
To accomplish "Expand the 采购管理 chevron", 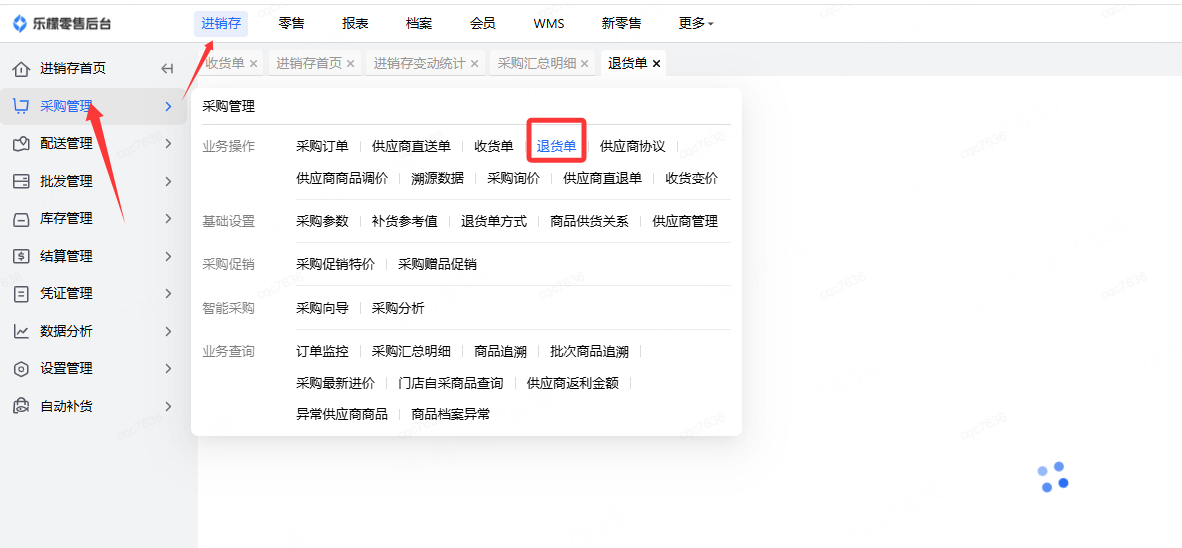I will 168,106.
